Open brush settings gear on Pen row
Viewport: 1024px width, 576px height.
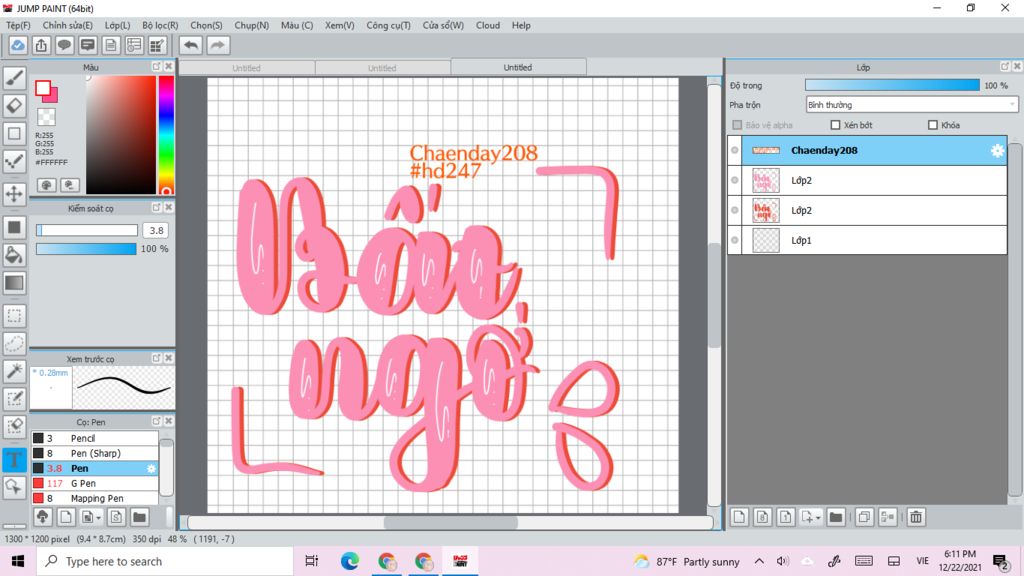[x=152, y=468]
